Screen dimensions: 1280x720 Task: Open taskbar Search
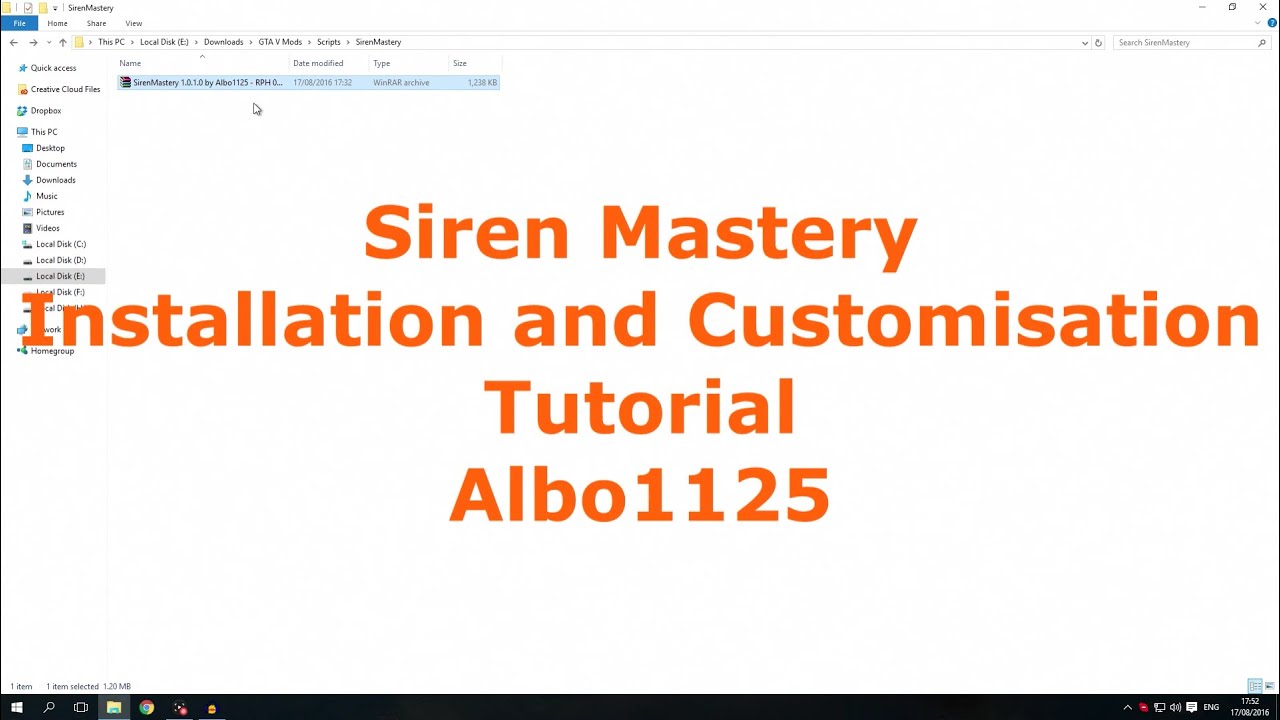tap(49, 707)
